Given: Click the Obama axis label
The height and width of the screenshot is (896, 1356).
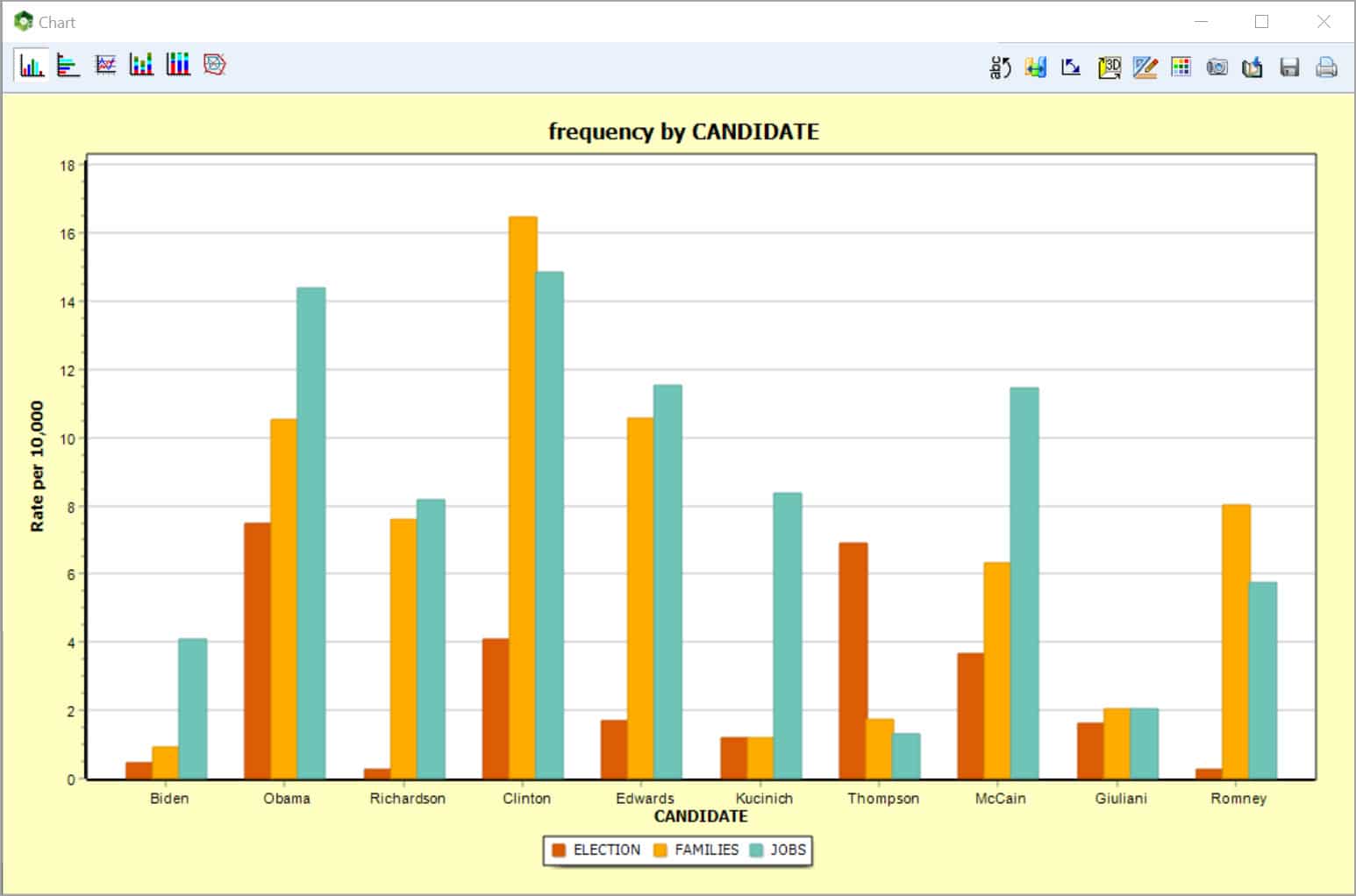Looking at the screenshot, I should tap(287, 799).
